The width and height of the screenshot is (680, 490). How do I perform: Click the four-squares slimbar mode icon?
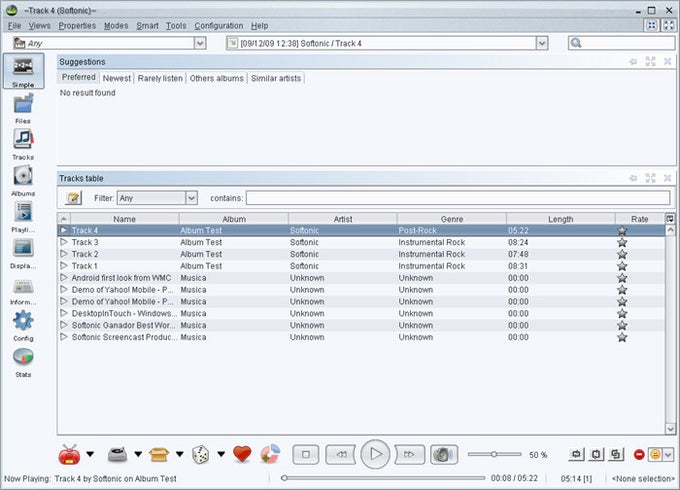click(651, 26)
